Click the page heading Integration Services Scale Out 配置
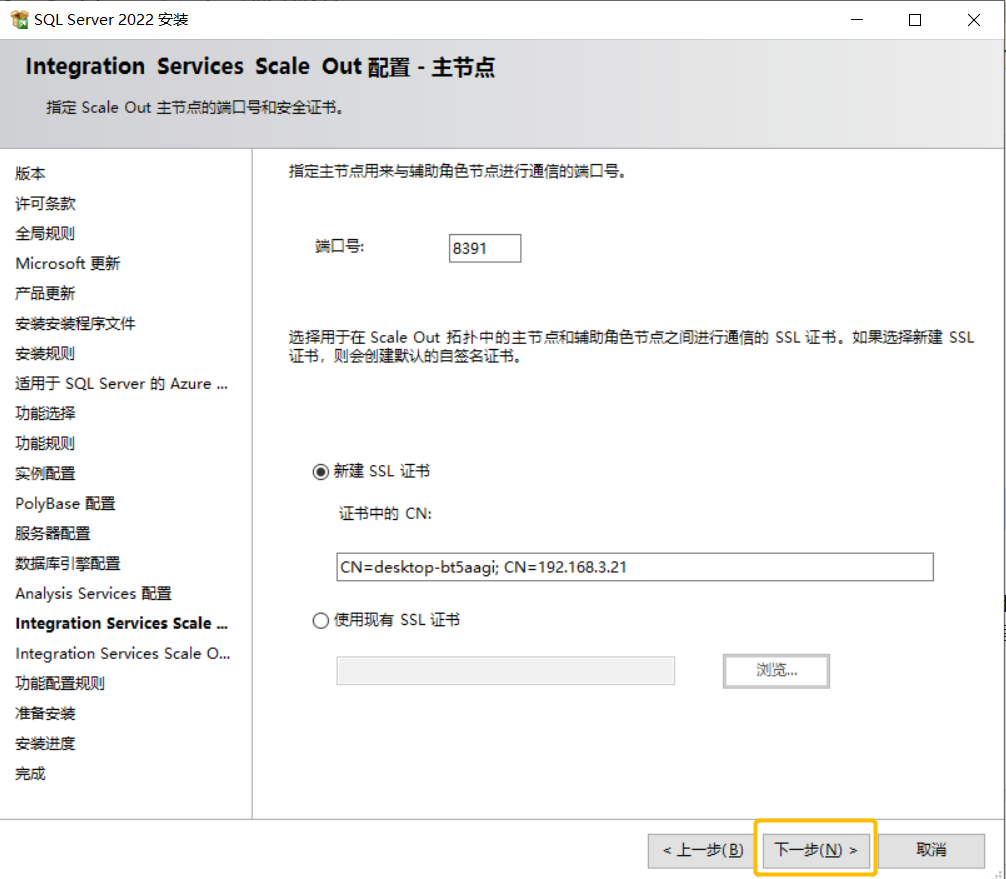Screen dimensions: 1006x879 coord(260,67)
